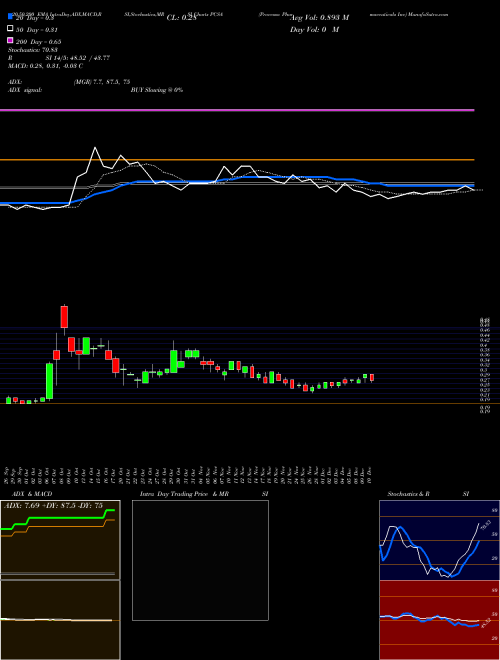Open the empty intraday trading price panel
This screenshot has height=660, width=500.
(200, 560)
